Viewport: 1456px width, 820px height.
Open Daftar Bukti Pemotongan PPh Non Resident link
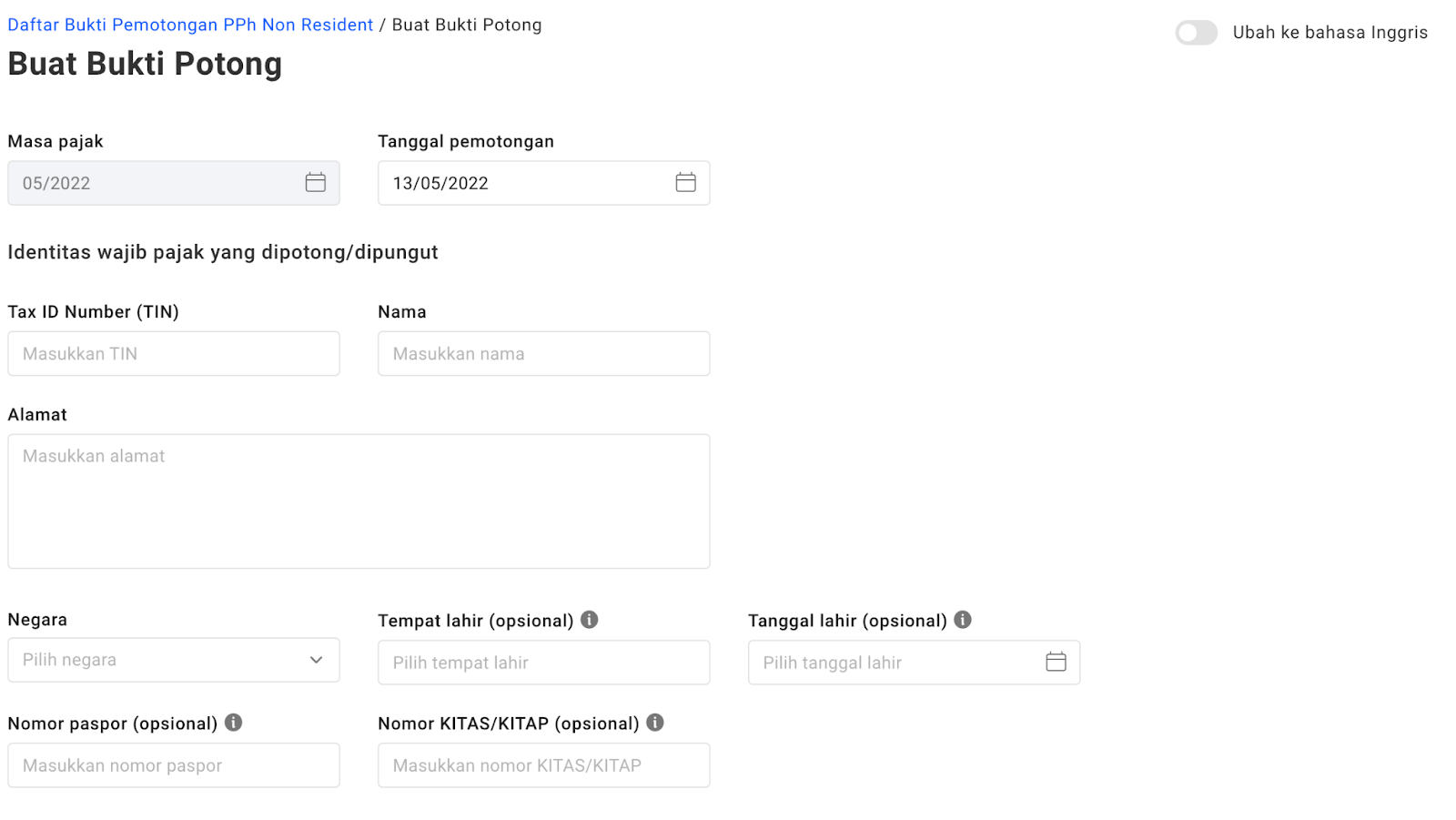(190, 25)
